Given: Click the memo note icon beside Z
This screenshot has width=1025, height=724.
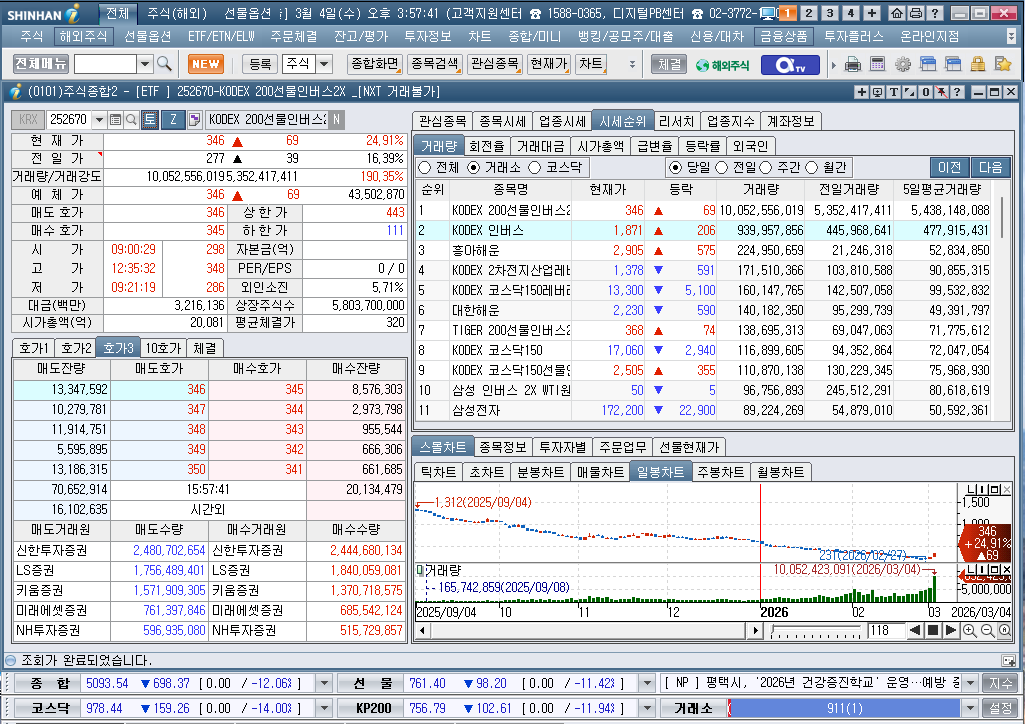Looking at the screenshot, I should pyautogui.click(x=194, y=120).
